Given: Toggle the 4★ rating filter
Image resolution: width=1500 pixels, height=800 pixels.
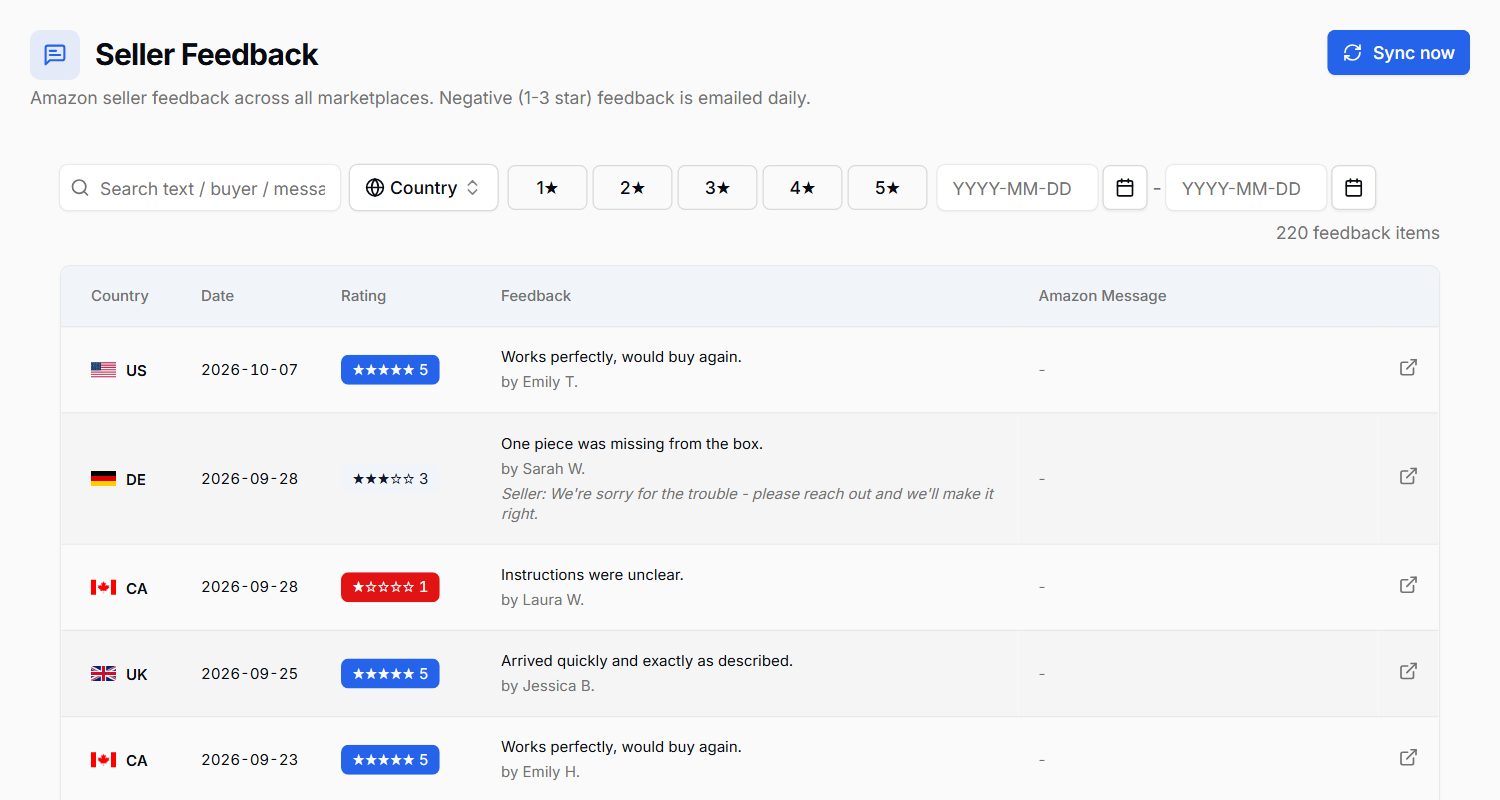Looking at the screenshot, I should [802, 188].
